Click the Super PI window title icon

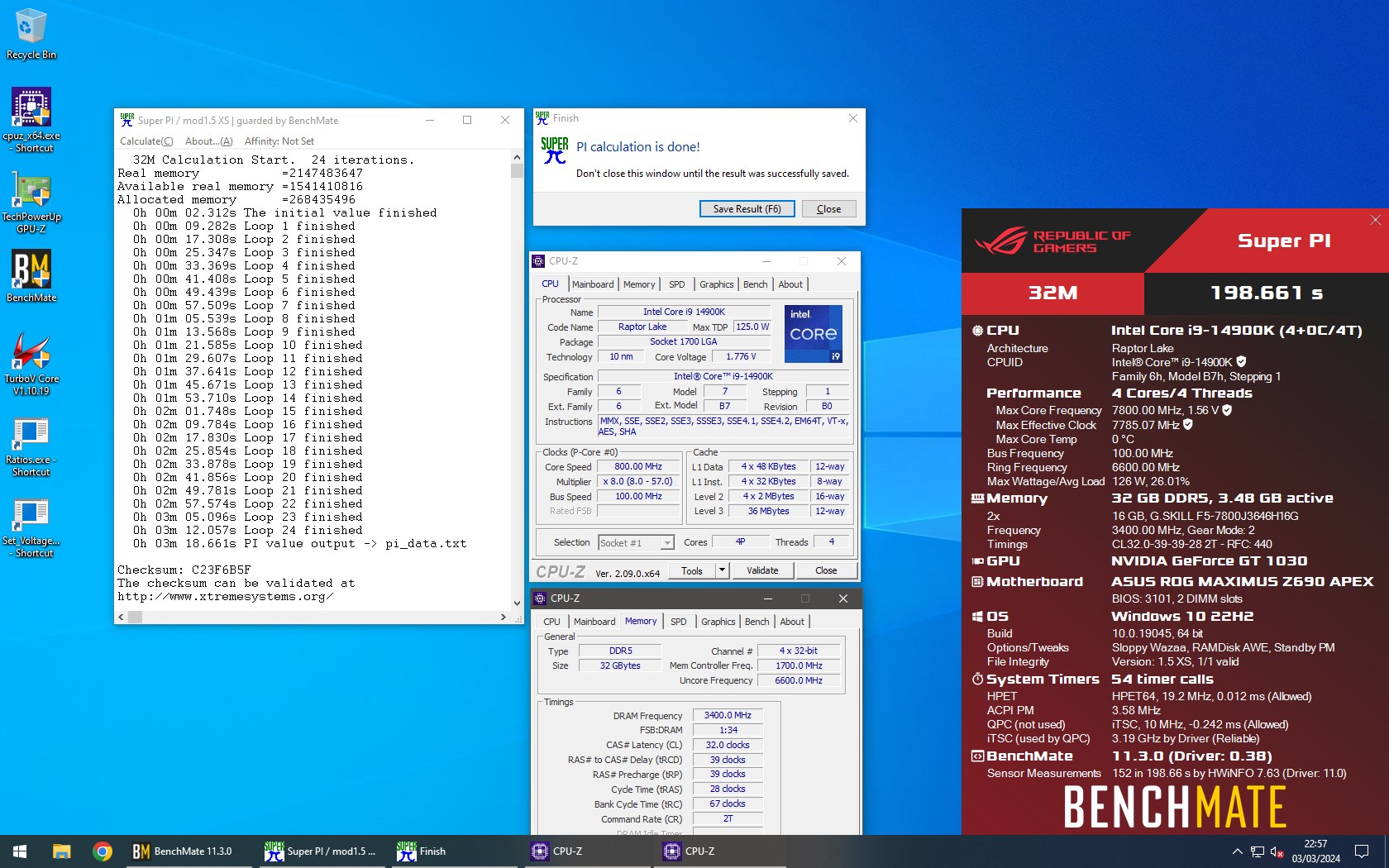(126, 120)
